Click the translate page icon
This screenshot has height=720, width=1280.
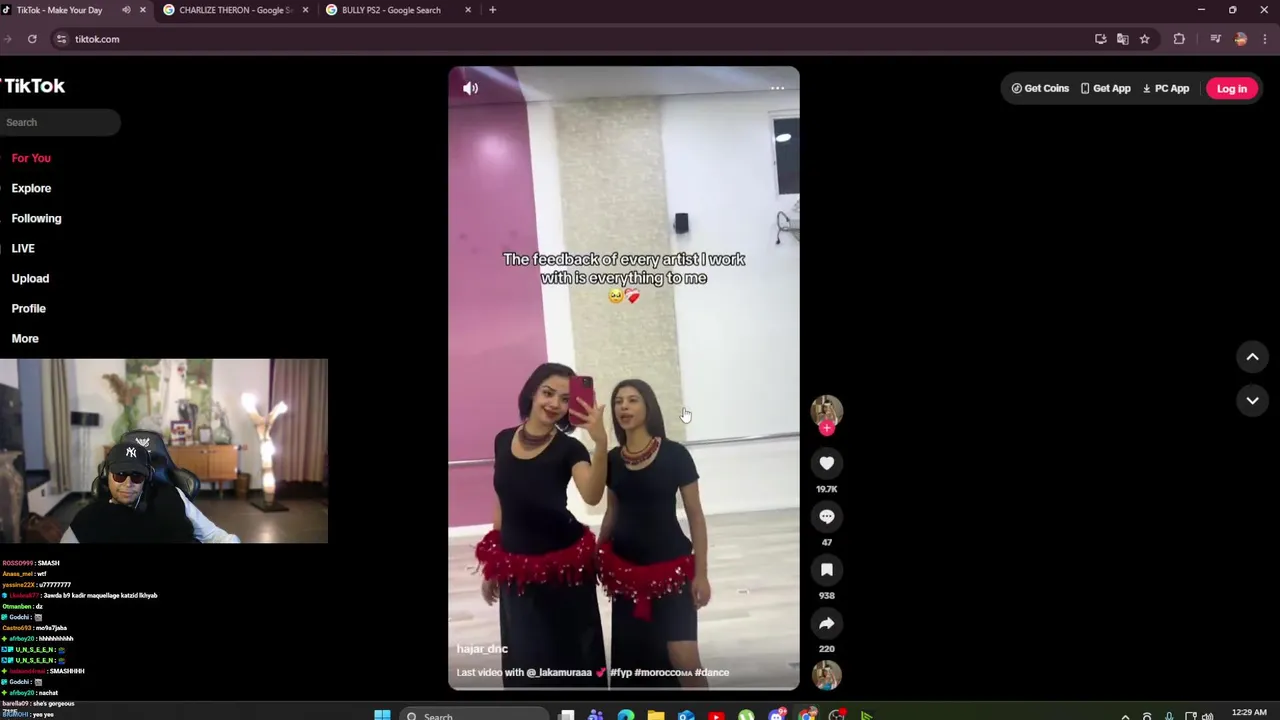(x=1122, y=39)
